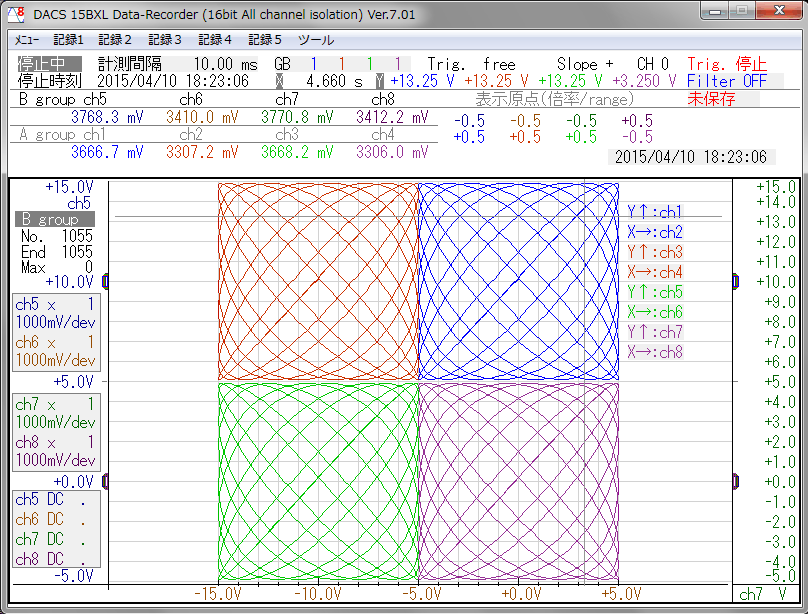Click the Y↑:ch1 legend entry

(x=655, y=212)
